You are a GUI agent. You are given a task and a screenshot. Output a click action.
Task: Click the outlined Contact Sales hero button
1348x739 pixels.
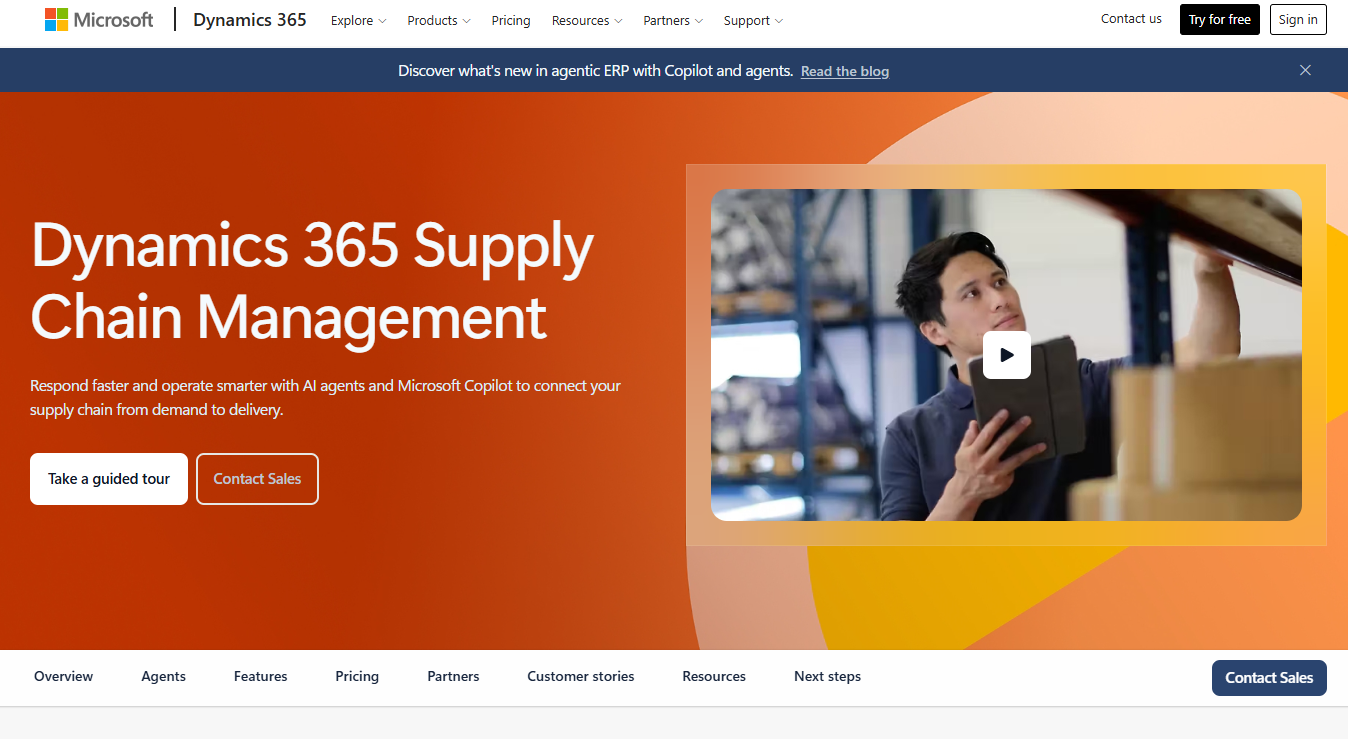point(257,479)
